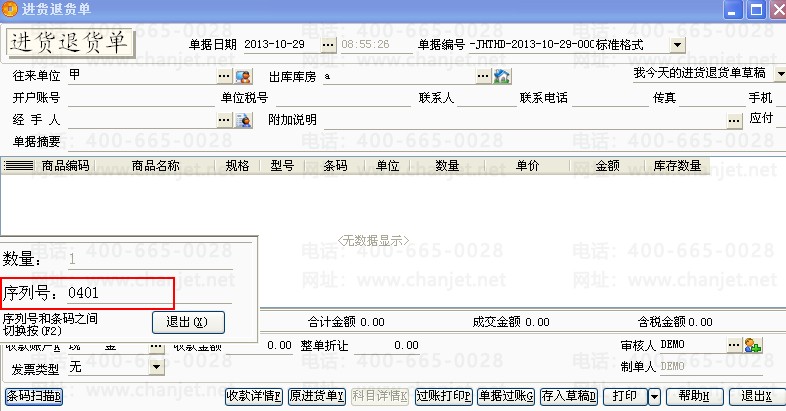Image resolution: width=786 pixels, height=411 pixels.
Task: Click the 条码扫描 barcode scan button
Action: pos(34,395)
